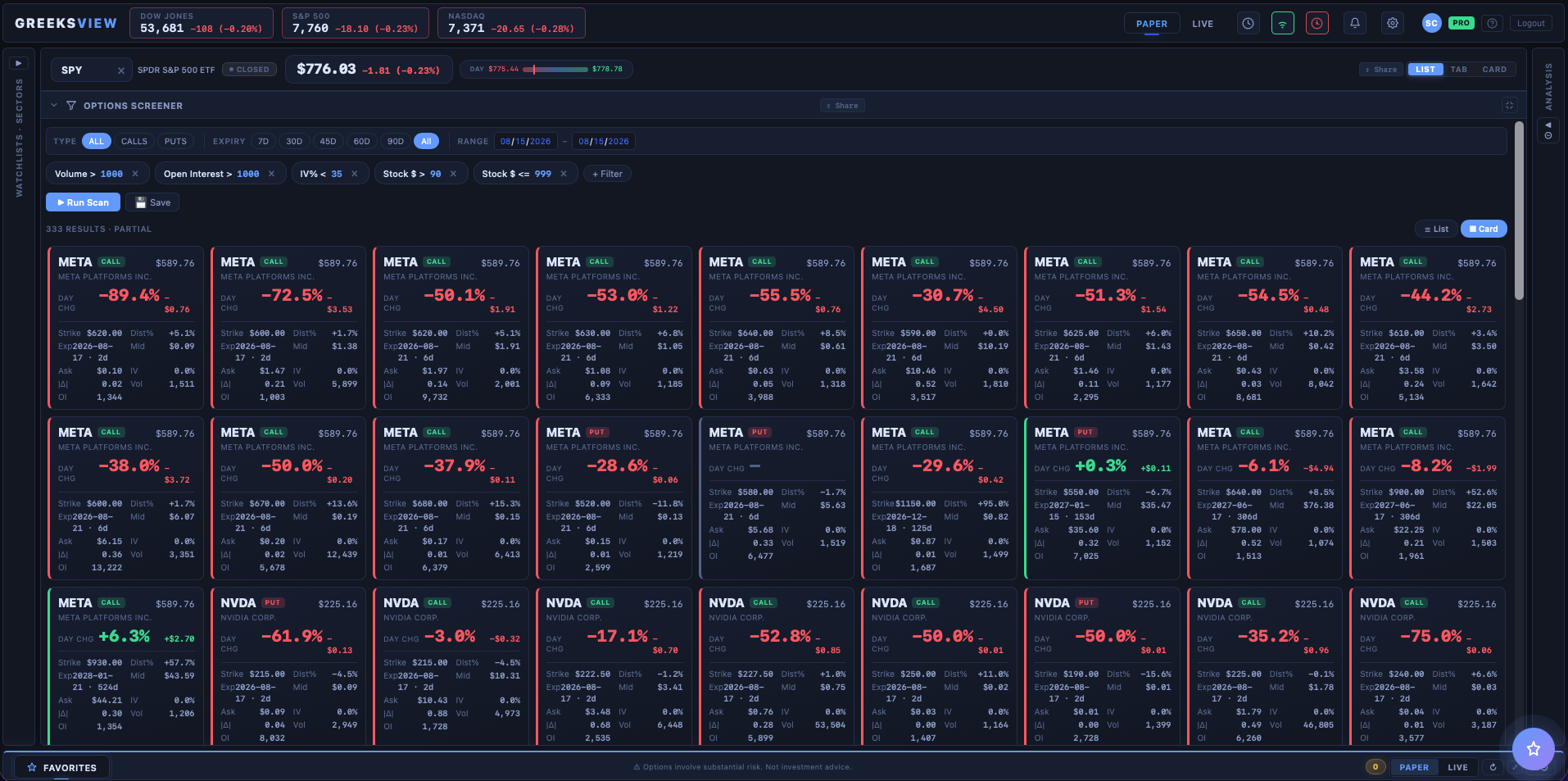Click the Options Screener funnel icon
The image size is (1568, 781).
[71, 106]
